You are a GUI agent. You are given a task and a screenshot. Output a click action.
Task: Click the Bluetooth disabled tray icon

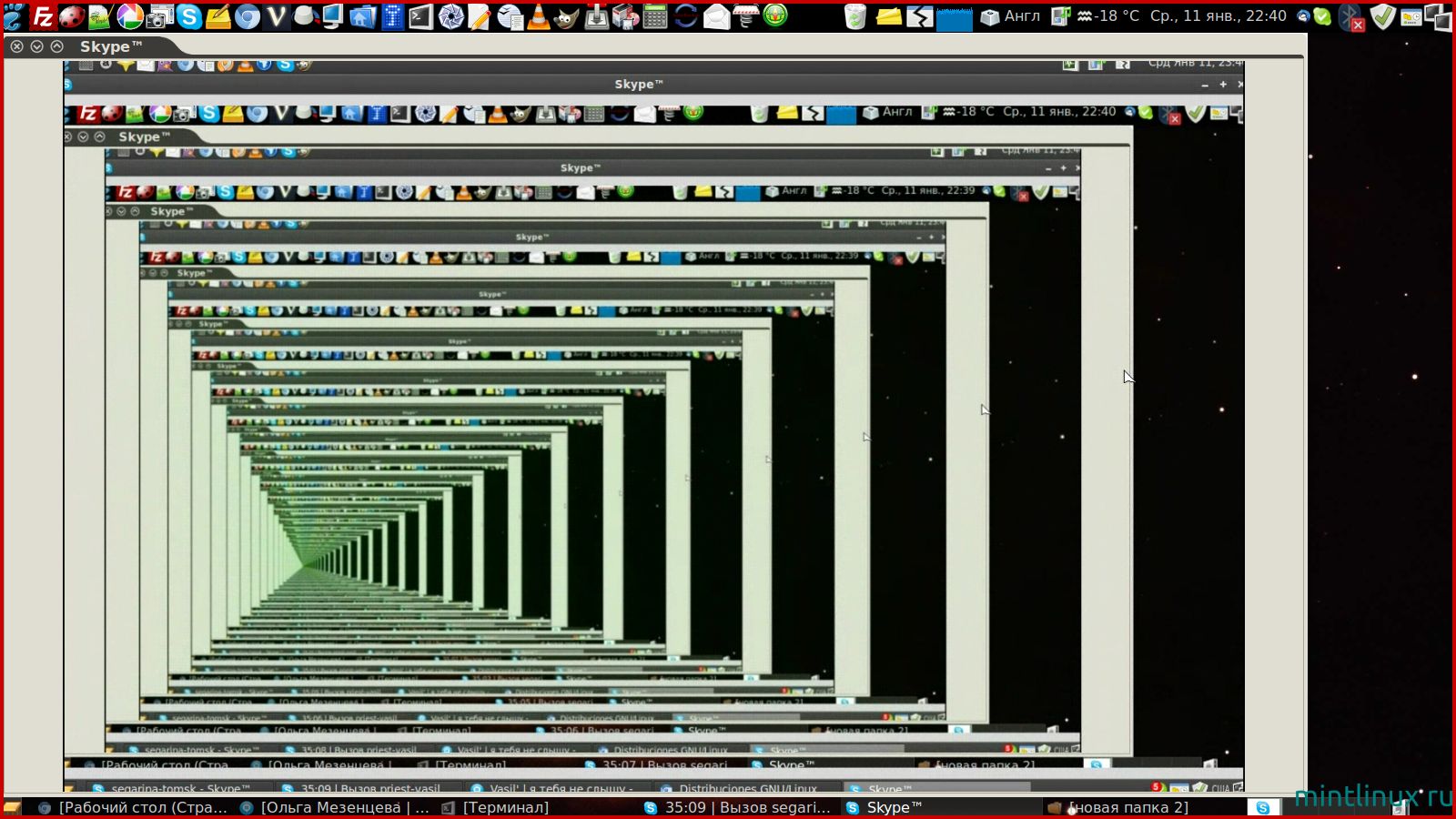tap(1352, 16)
